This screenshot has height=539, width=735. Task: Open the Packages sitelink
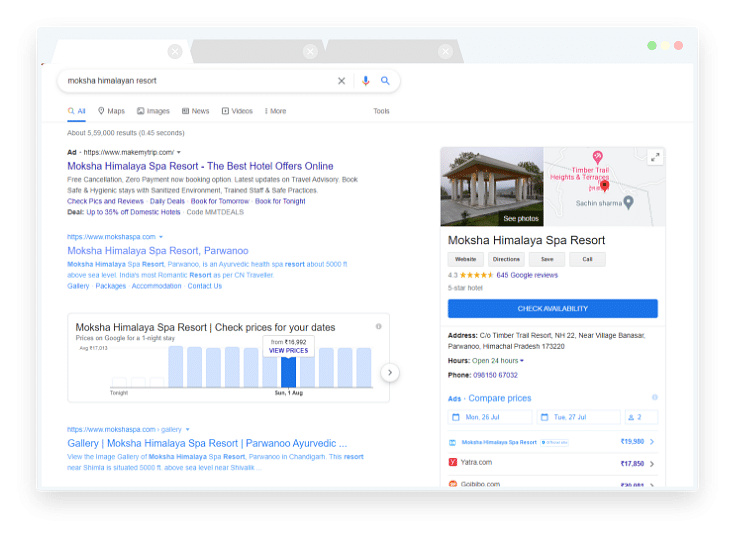111,286
